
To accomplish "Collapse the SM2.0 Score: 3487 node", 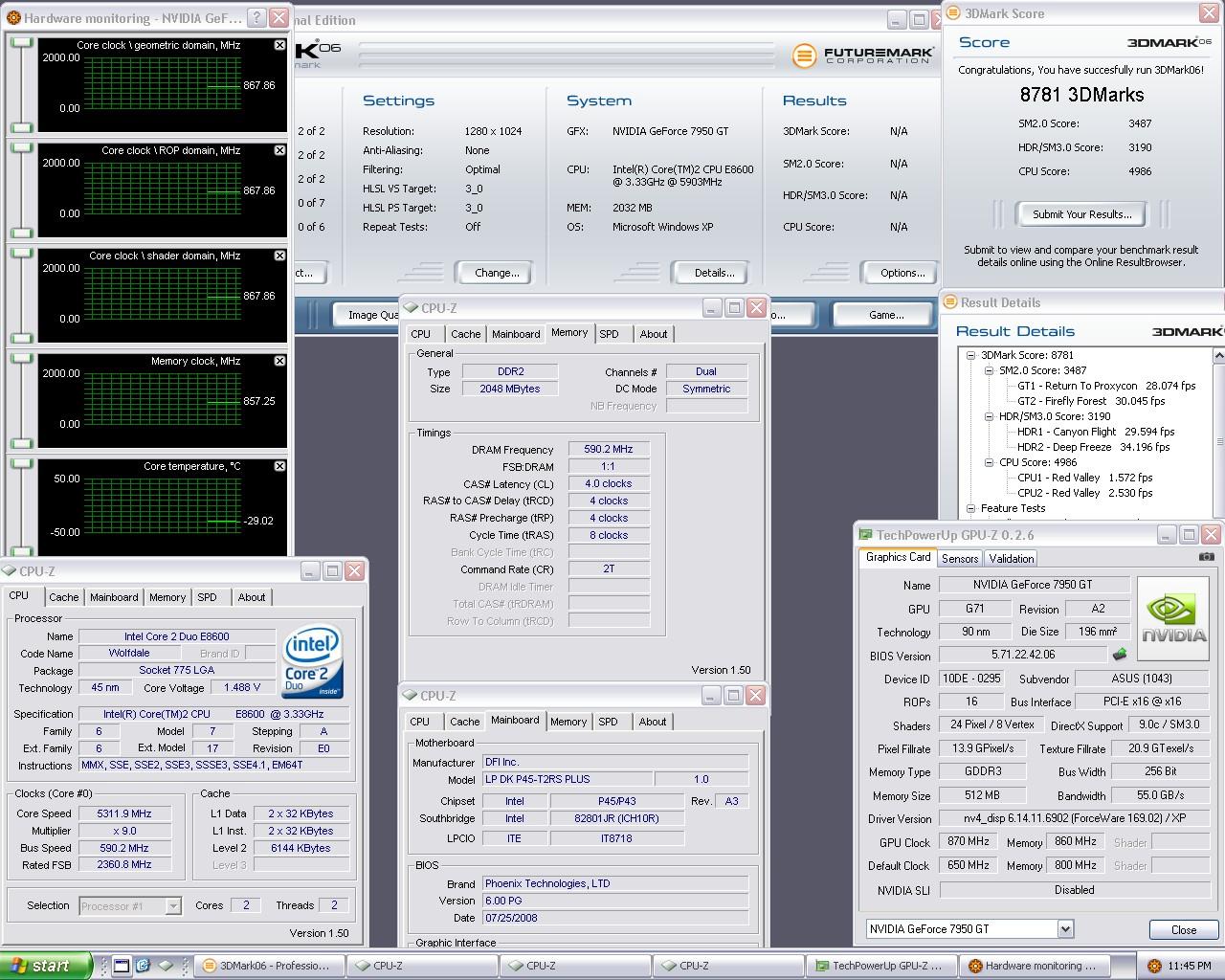I will point(990,370).
